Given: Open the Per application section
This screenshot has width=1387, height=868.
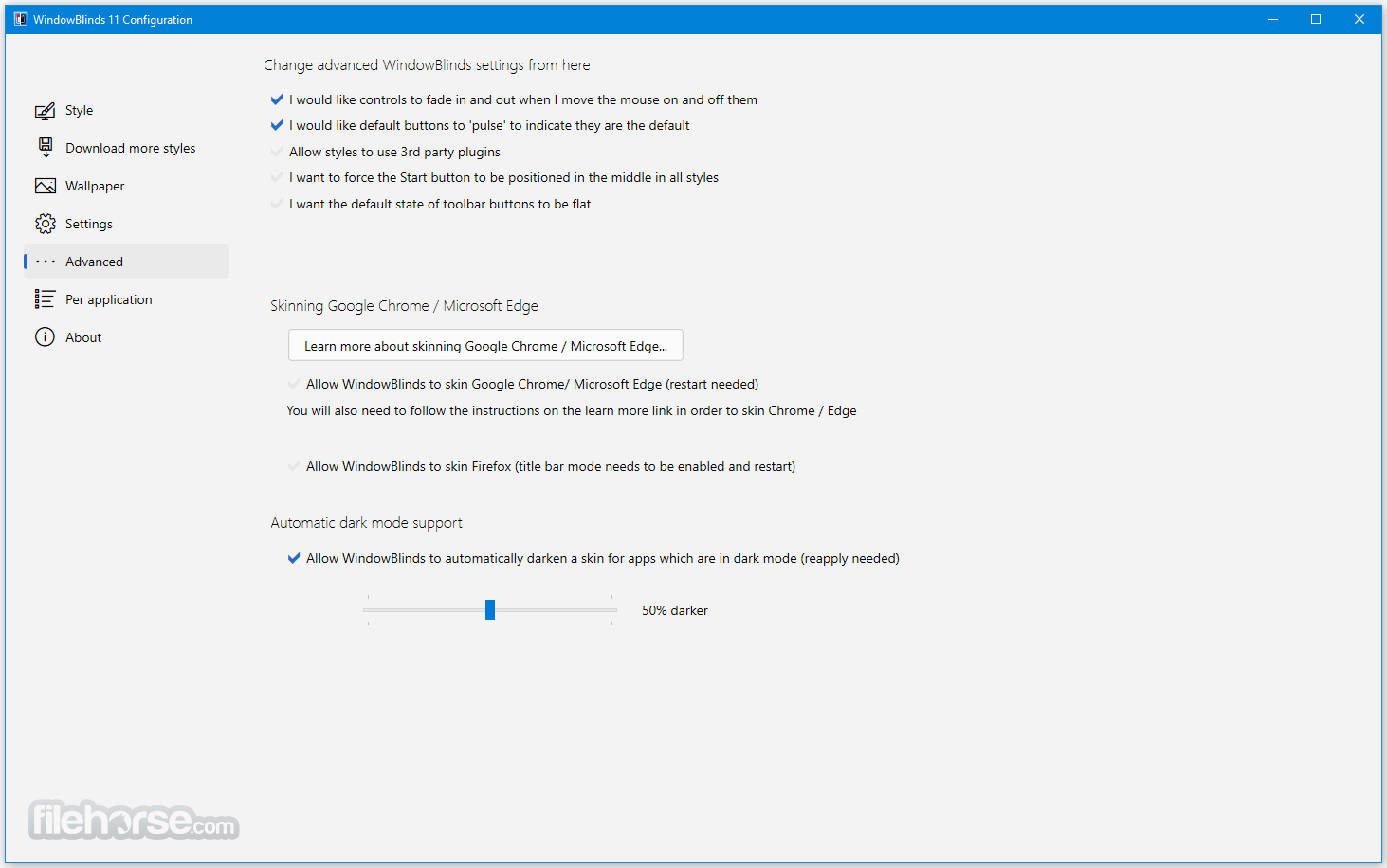Looking at the screenshot, I should [x=108, y=299].
